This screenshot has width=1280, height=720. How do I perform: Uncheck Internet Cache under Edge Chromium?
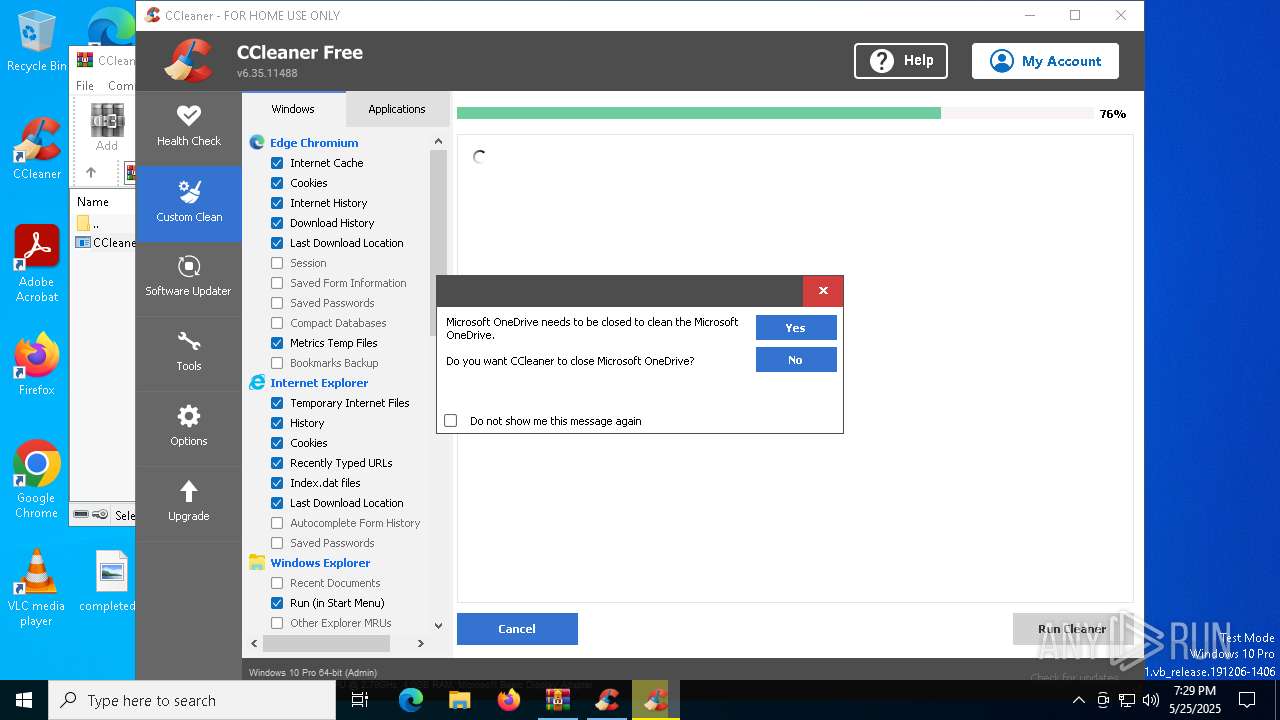[277, 163]
